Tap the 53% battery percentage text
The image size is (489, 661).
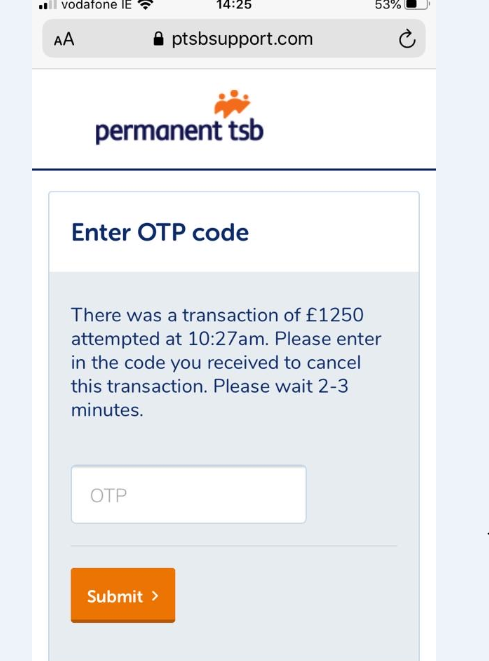tap(388, 5)
